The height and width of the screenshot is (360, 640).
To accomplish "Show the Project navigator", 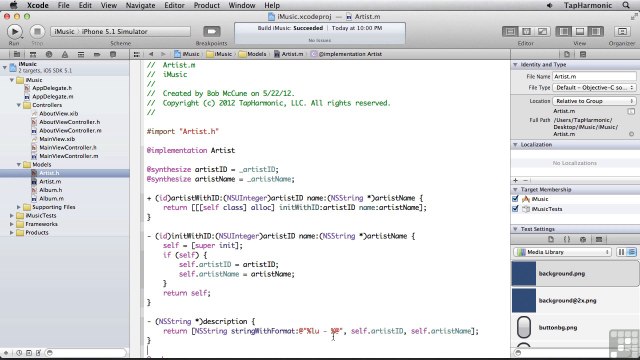I will pyautogui.click(x=17, y=54).
